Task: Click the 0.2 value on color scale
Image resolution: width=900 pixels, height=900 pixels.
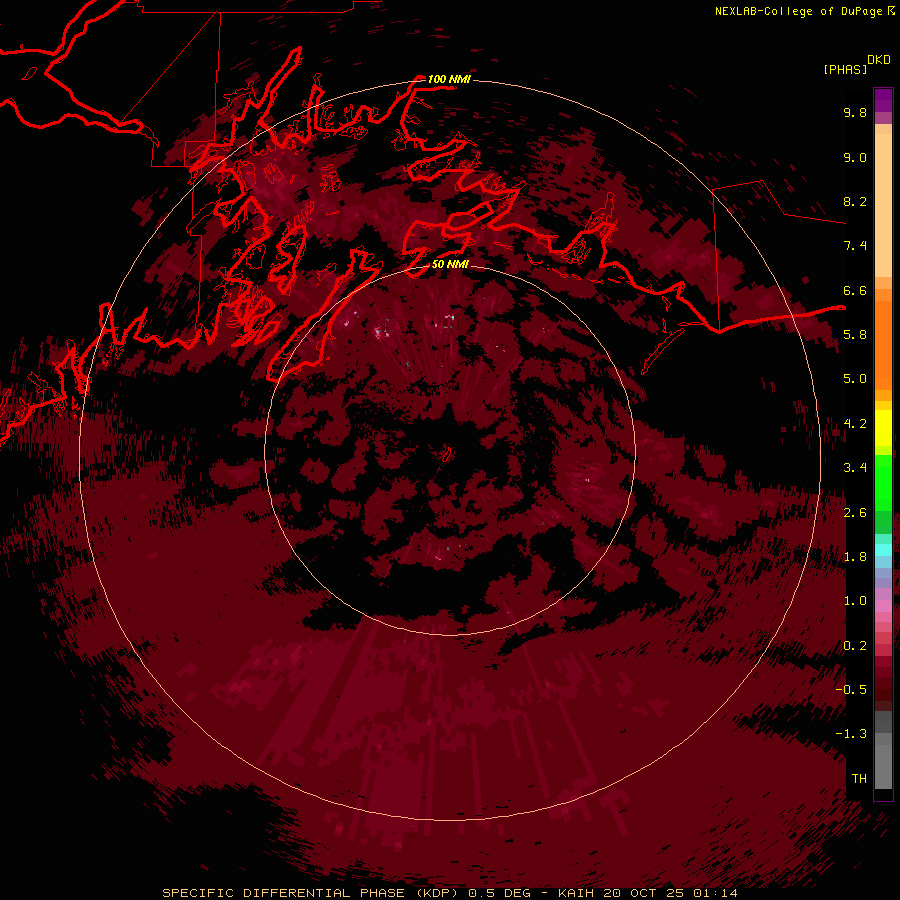Action: pos(855,646)
